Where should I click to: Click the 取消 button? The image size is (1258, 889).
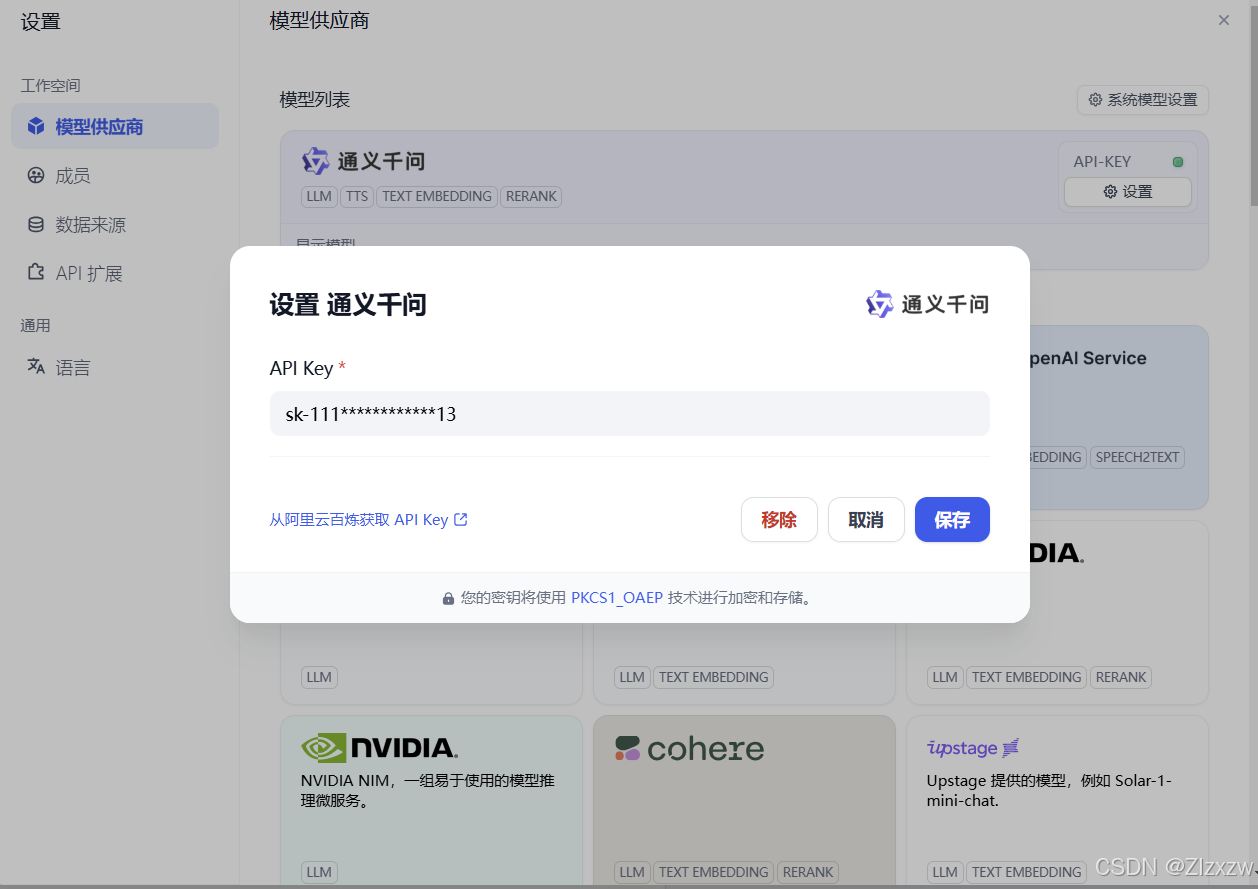point(866,520)
